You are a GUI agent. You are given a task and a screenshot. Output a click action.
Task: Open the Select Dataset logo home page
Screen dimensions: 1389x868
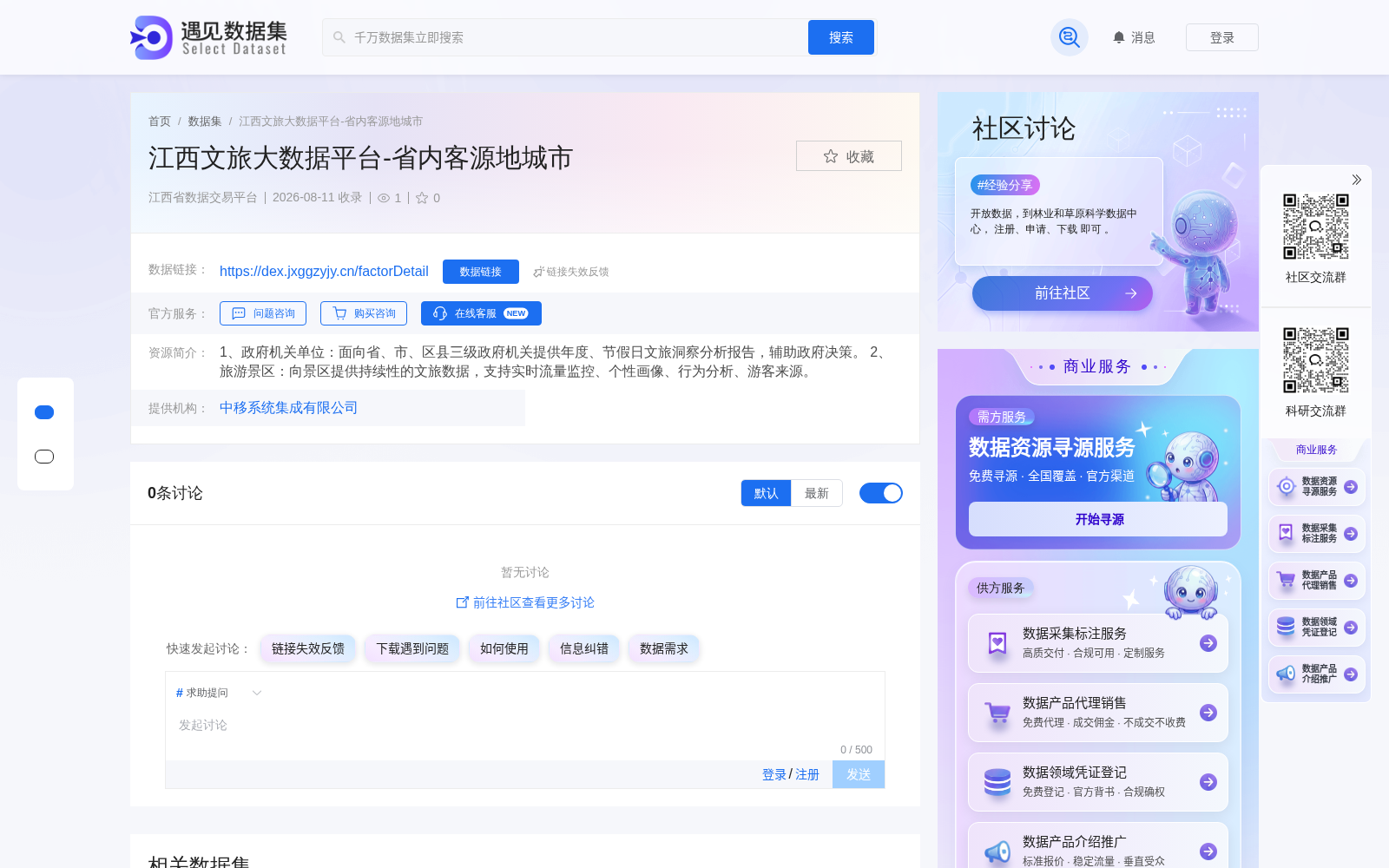[208, 37]
